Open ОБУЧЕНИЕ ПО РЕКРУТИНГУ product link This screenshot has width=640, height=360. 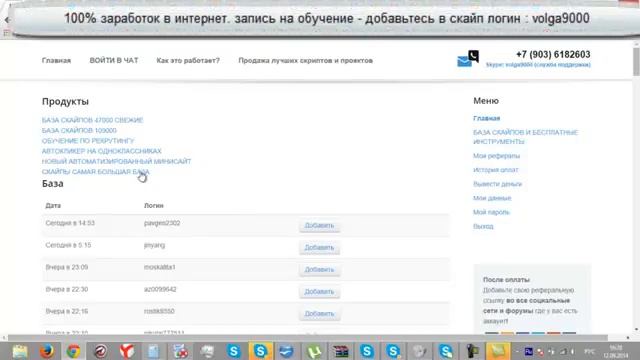click(88, 141)
